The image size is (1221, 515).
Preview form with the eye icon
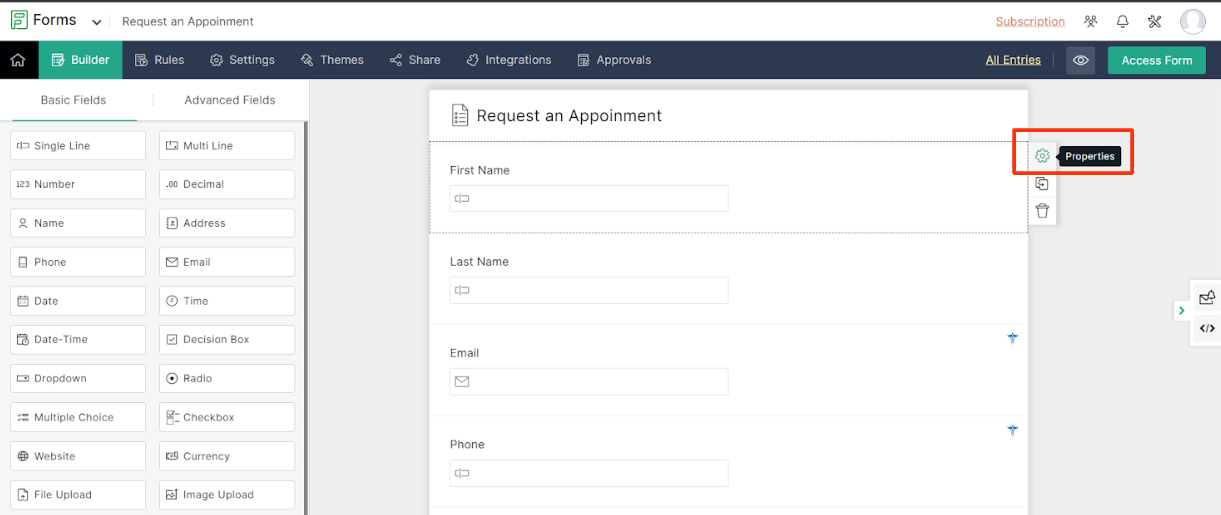[1080, 60]
